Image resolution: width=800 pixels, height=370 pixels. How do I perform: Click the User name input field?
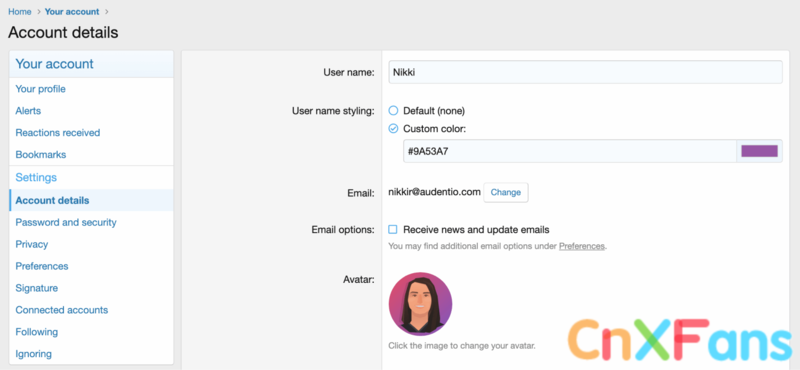click(x=585, y=72)
